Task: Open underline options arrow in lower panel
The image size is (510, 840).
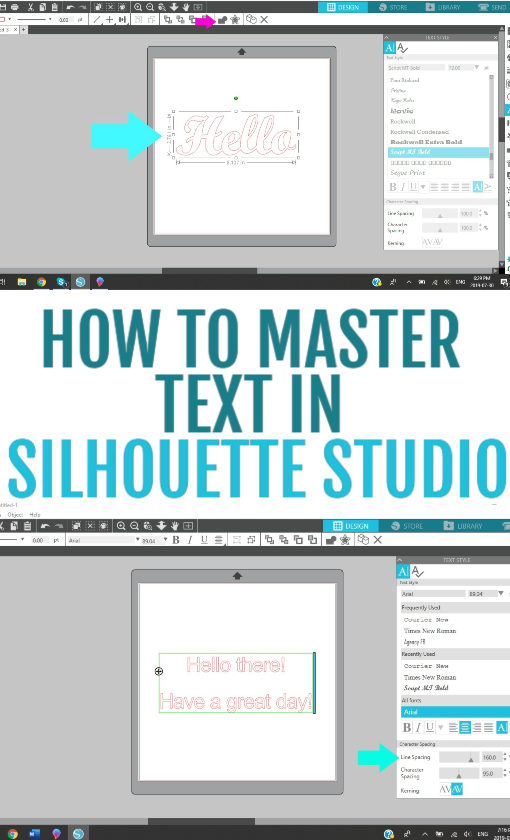Action: (x=441, y=728)
